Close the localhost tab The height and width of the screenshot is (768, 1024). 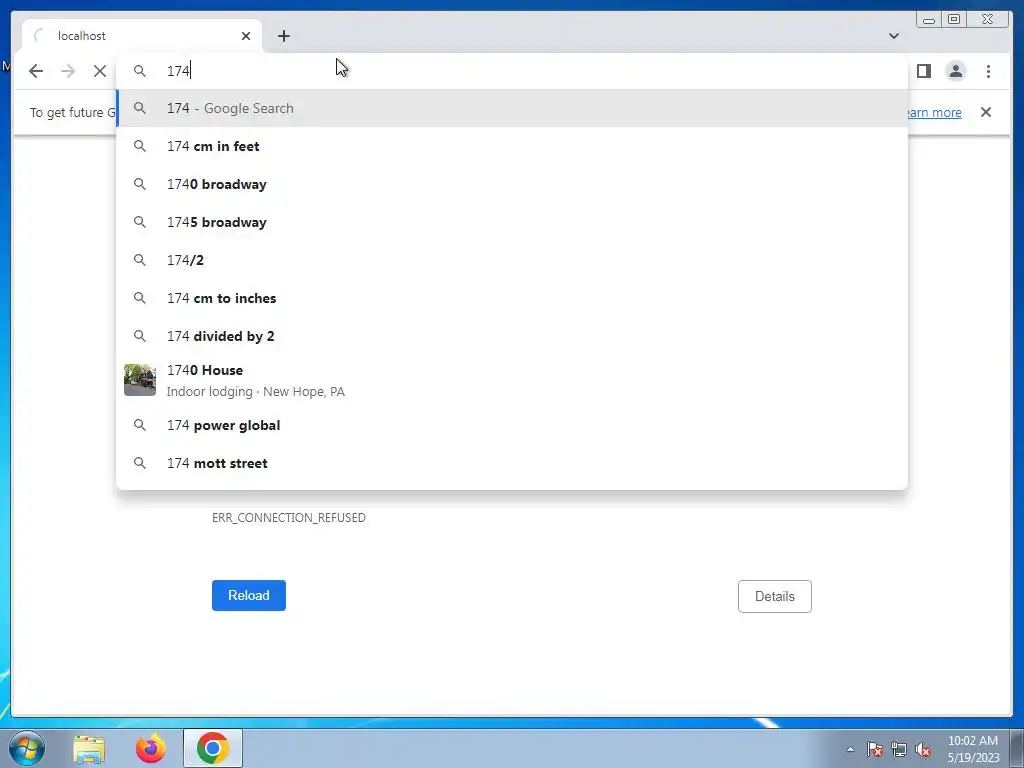(246, 36)
